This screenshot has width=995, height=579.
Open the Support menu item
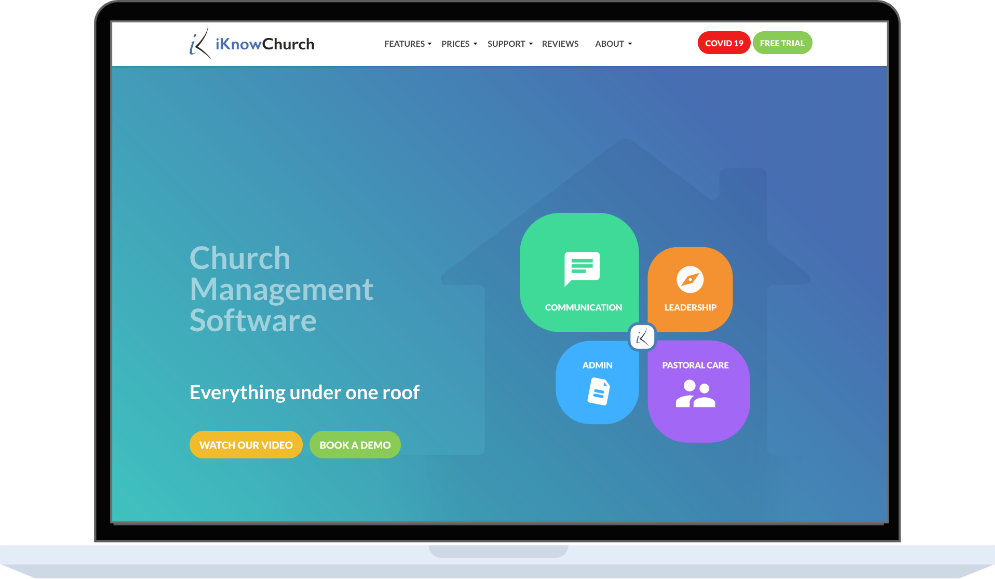click(x=506, y=44)
